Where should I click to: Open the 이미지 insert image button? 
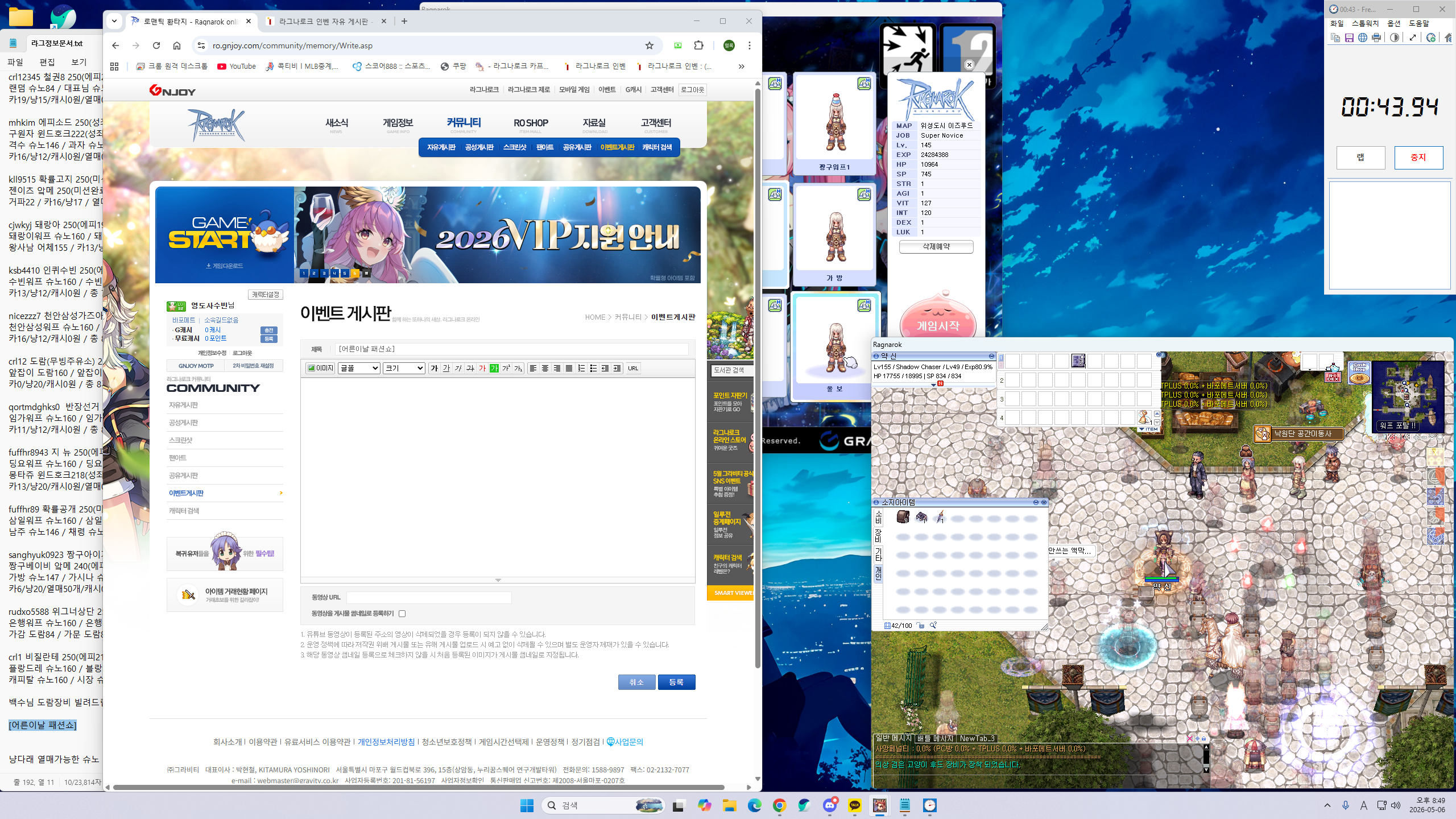[x=320, y=369]
